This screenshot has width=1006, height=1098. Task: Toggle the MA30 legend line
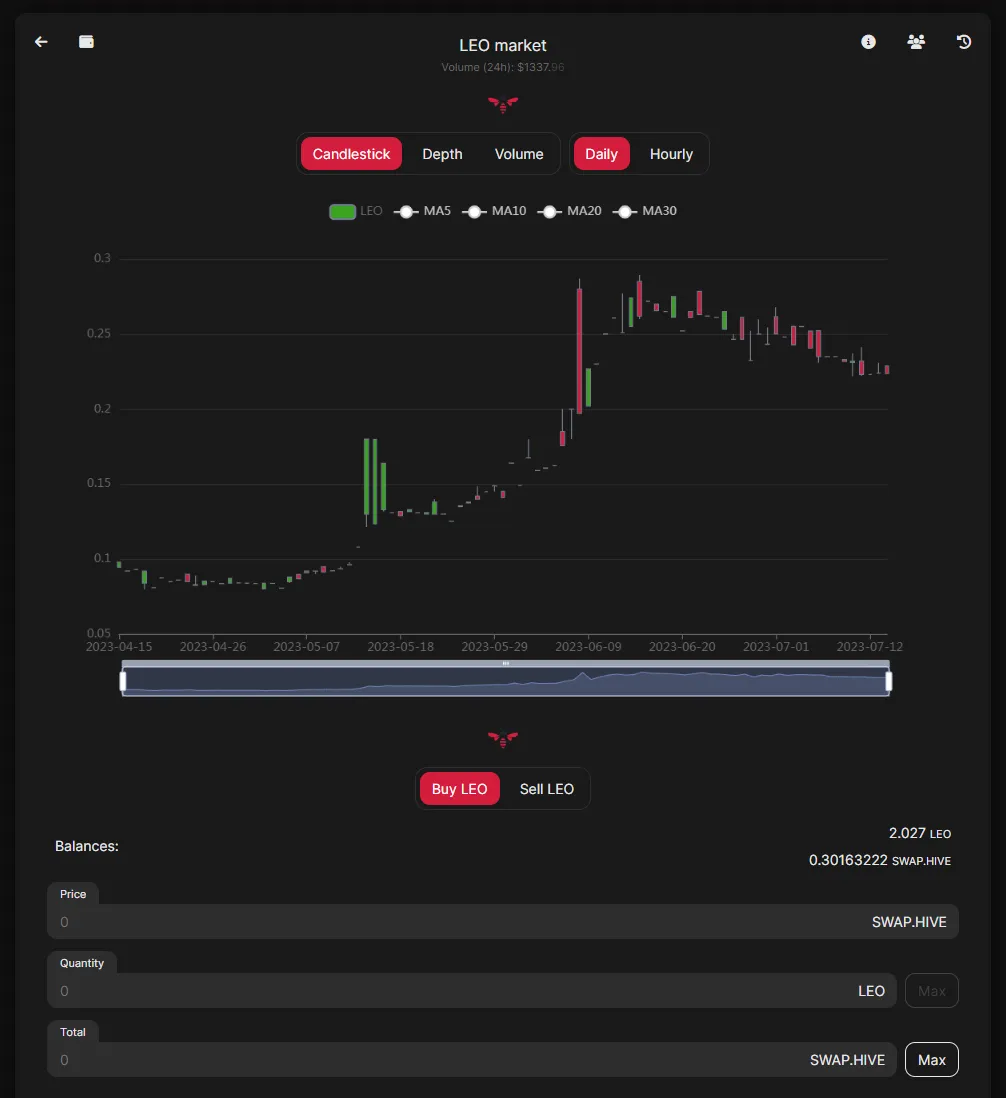pos(645,211)
